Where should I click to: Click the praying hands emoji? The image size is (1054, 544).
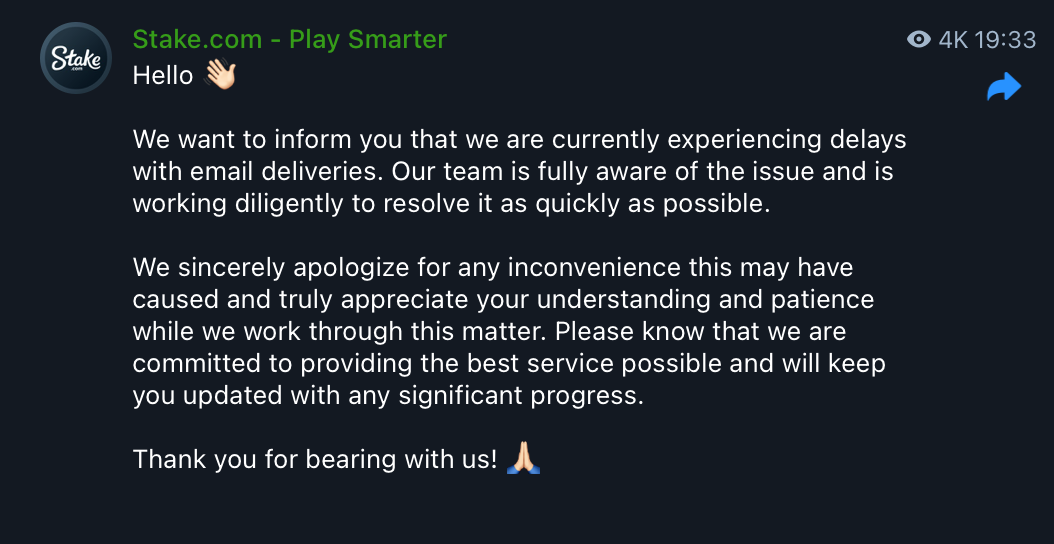[524, 459]
